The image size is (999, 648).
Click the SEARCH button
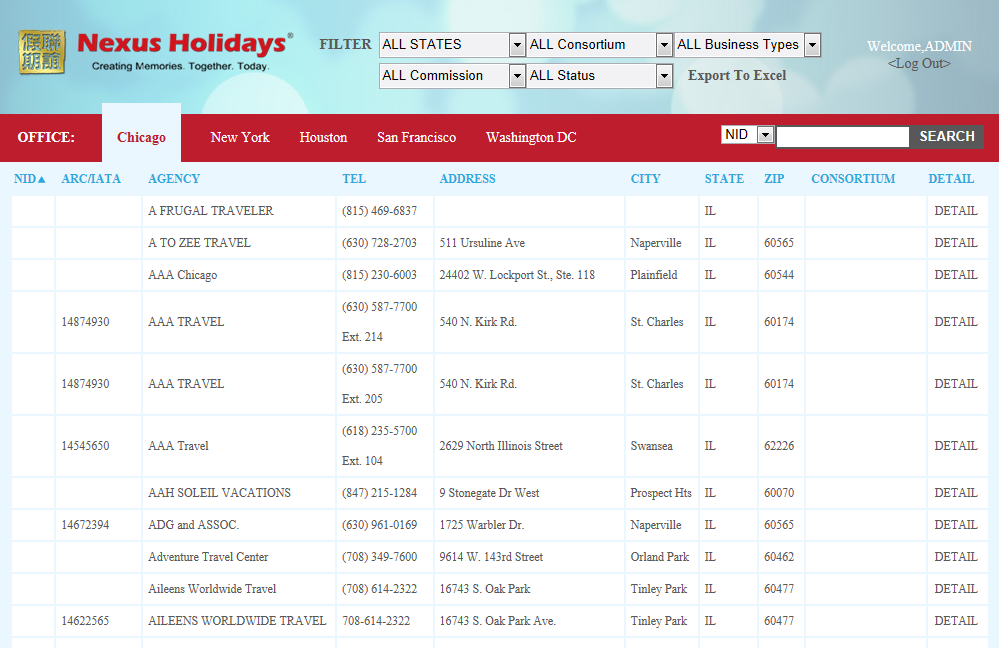[947, 136]
